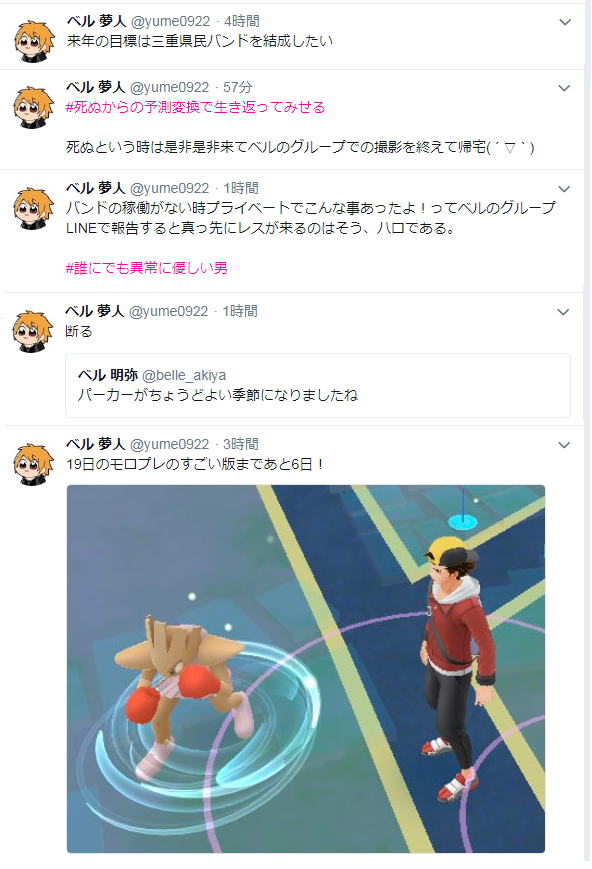Expand the chevron menu on the 4時間 tweet
Image resolution: width=592 pixels, height=869 pixels.
point(565,22)
